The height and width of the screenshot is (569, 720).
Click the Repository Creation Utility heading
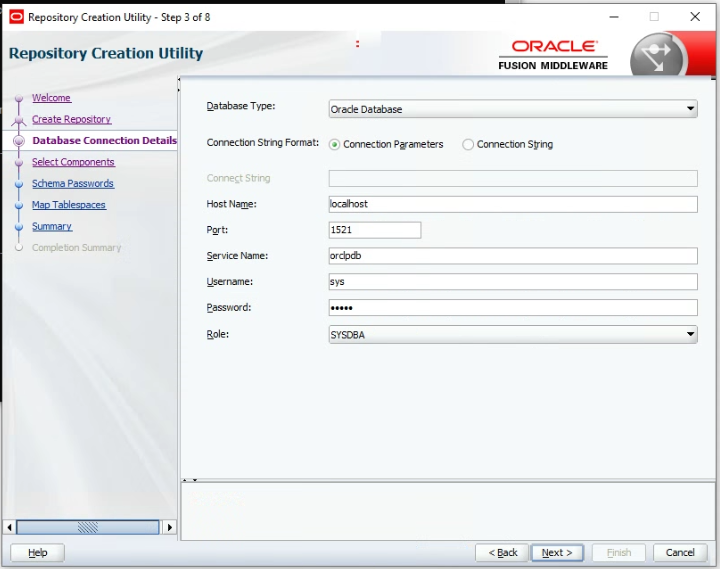tap(106, 53)
